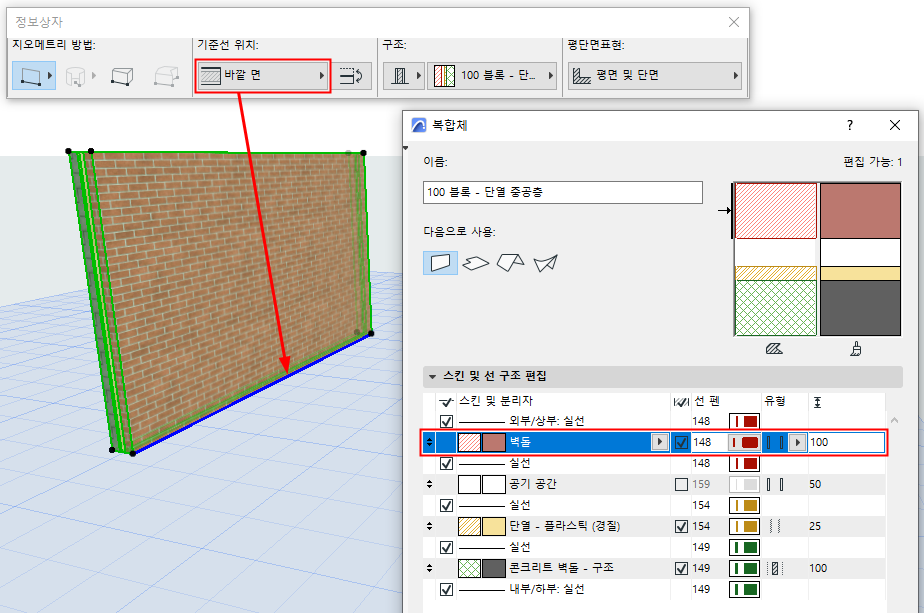Click skin type icon in 공기 공간 row

pyautogui.click(x=775, y=485)
